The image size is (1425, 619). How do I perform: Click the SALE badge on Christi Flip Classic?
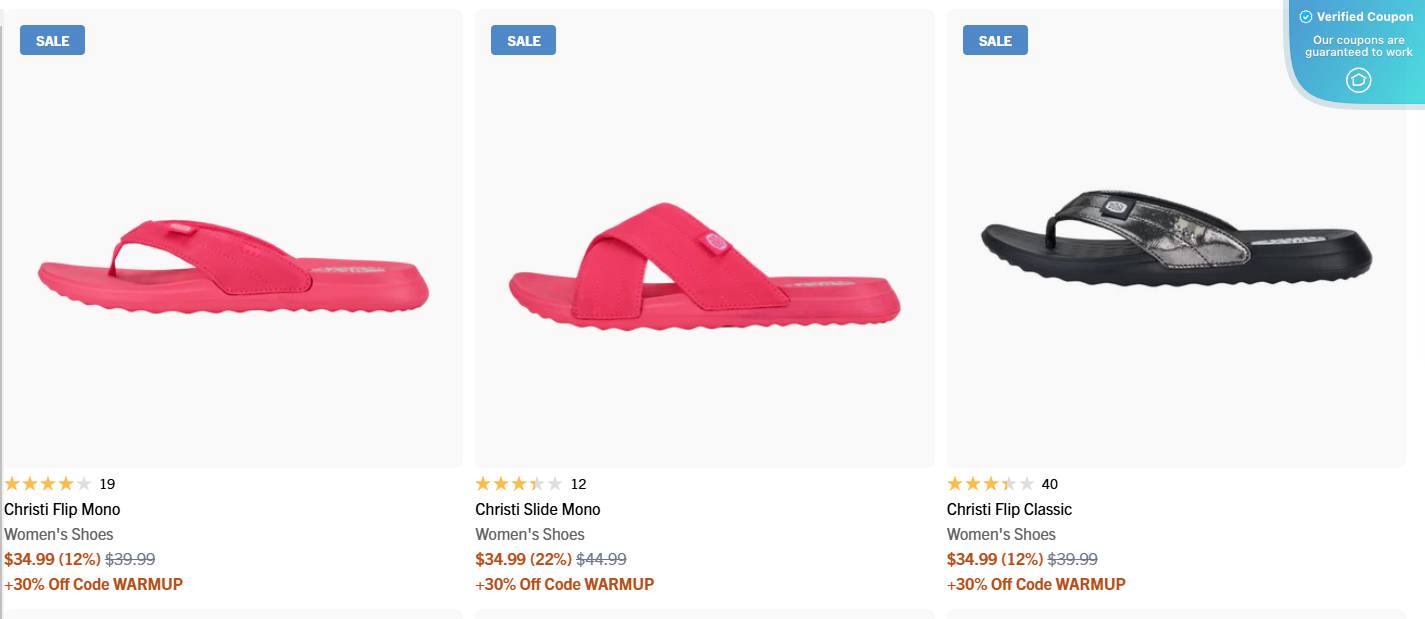coord(994,40)
